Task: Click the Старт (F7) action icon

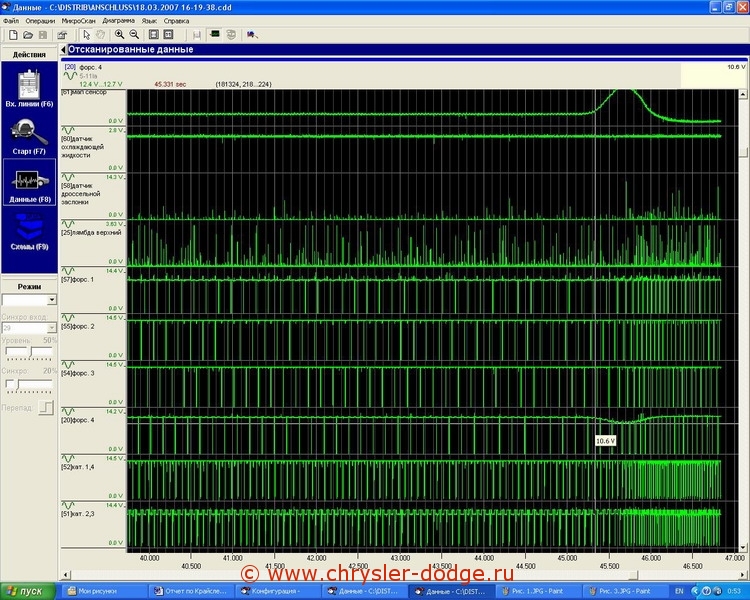Action: pyautogui.click(x=29, y=137)
